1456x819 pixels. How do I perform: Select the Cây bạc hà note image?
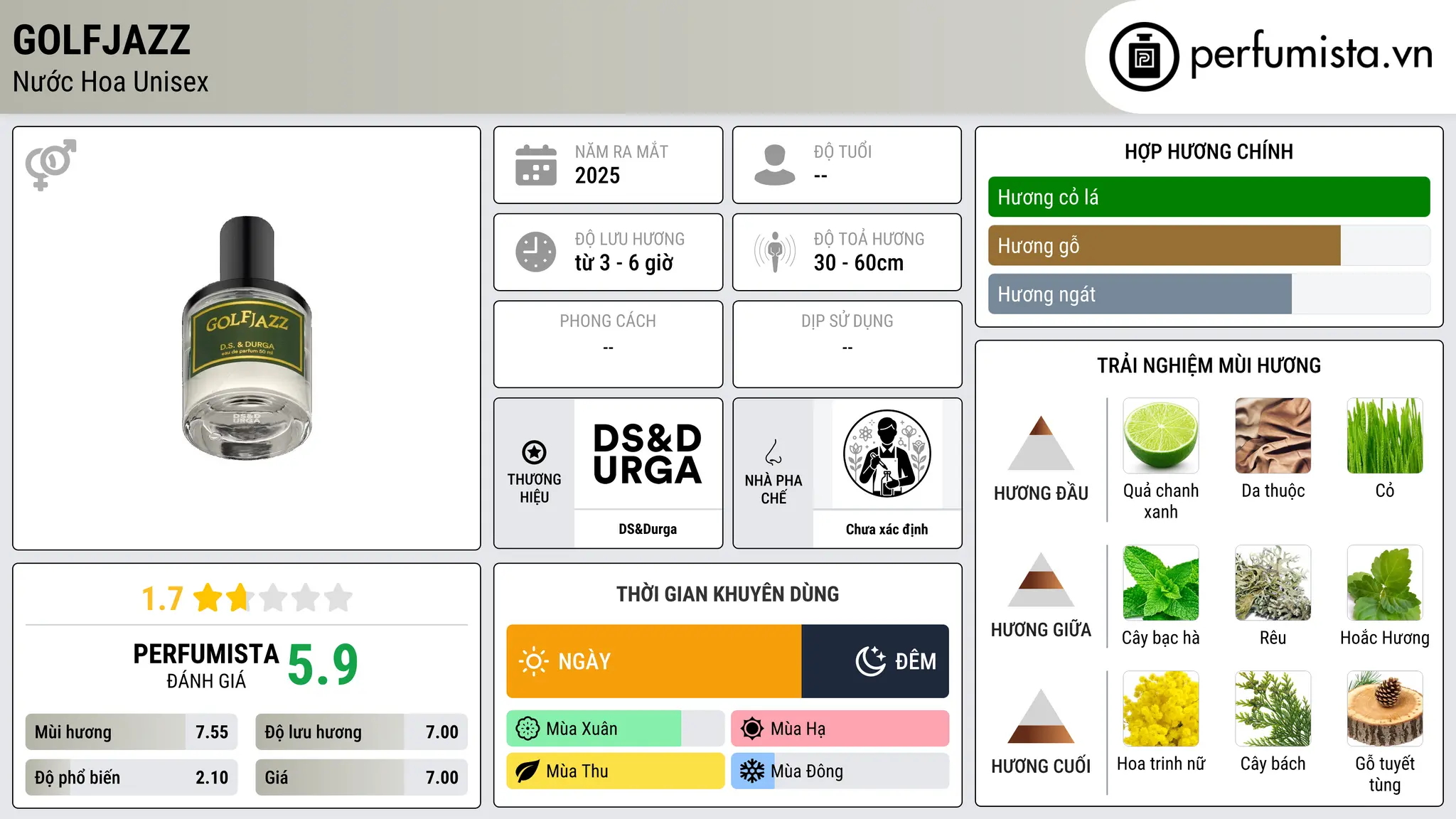pos(1161,583)
